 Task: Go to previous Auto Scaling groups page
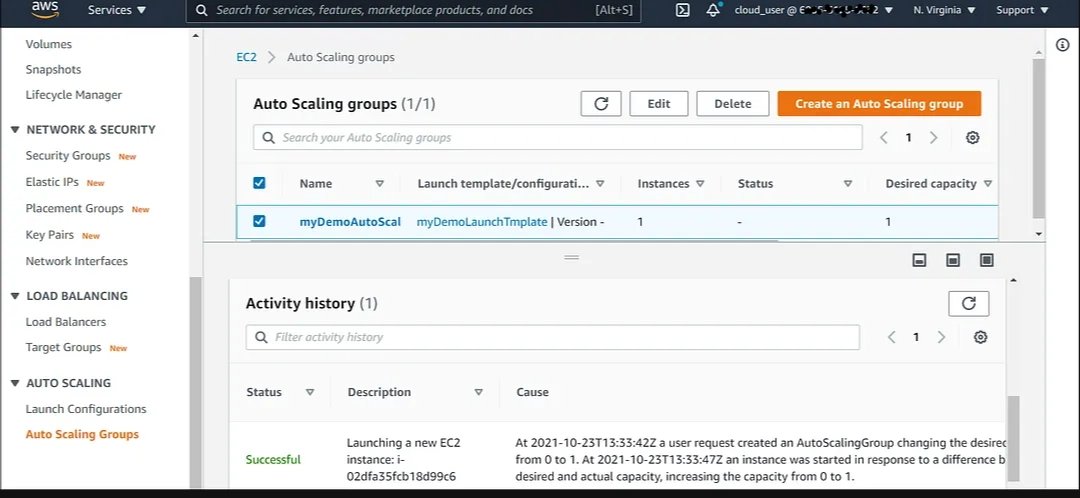coord(884,137)
